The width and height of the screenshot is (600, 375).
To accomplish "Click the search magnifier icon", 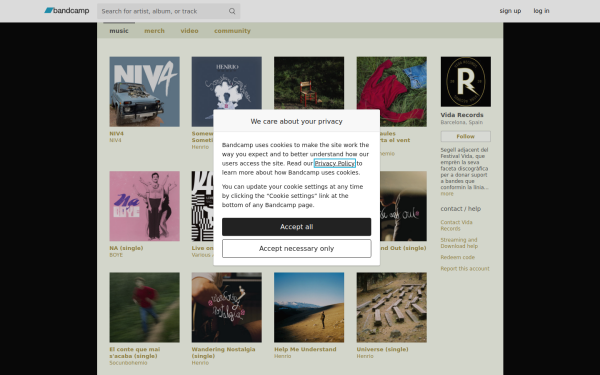I will point(232,11).
